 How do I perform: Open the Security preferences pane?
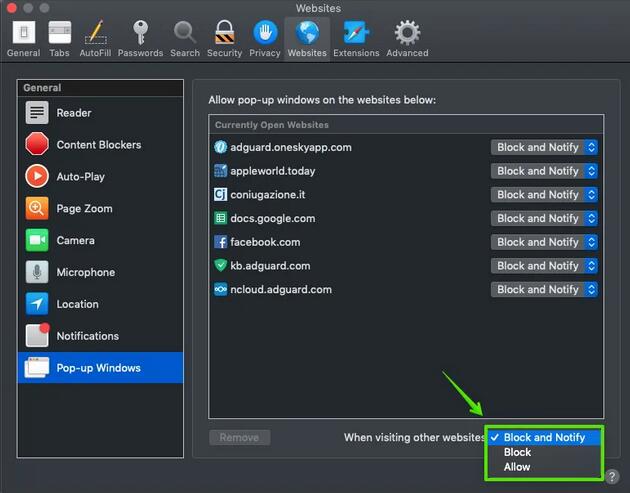point(224,38)
